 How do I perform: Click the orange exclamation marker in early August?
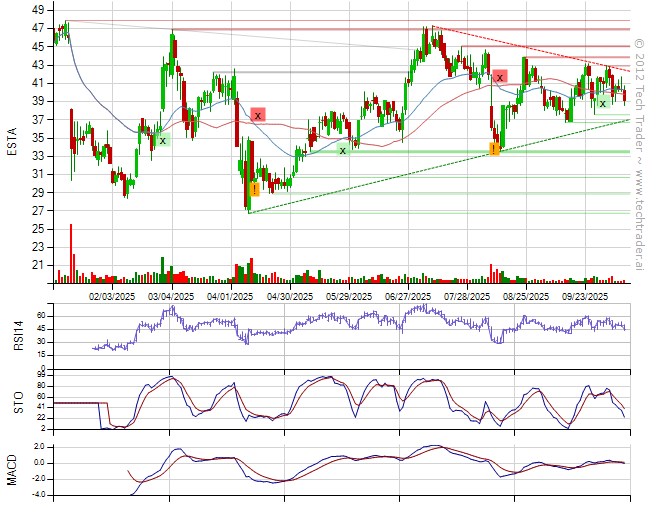(494, 149)
